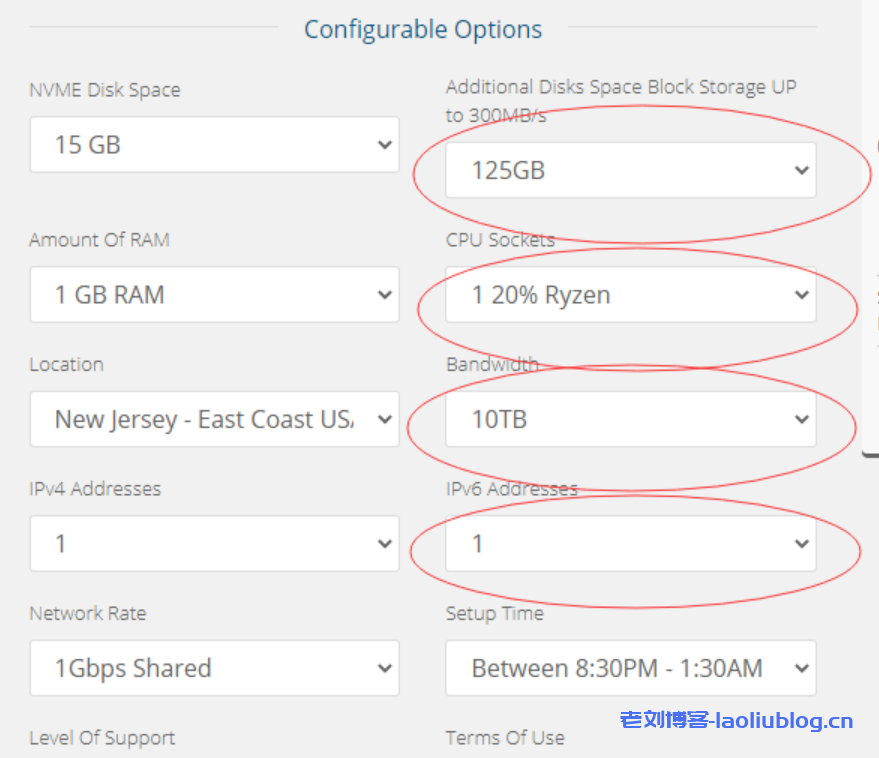Image resolution: width=879 pixels, height=758 pixels.
Task: Expand the IPv4 Addresses dropdown
Action: (x=214, y=543)
